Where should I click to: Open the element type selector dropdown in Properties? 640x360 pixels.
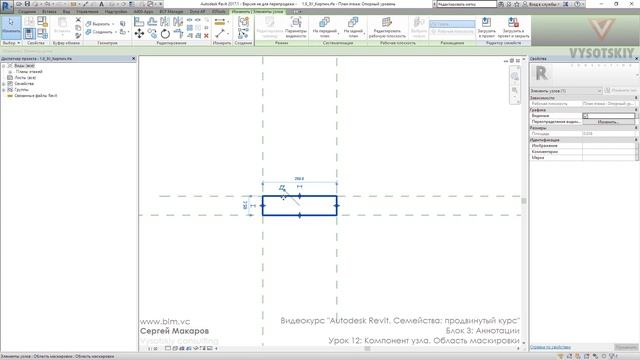(x=565, y=91)
